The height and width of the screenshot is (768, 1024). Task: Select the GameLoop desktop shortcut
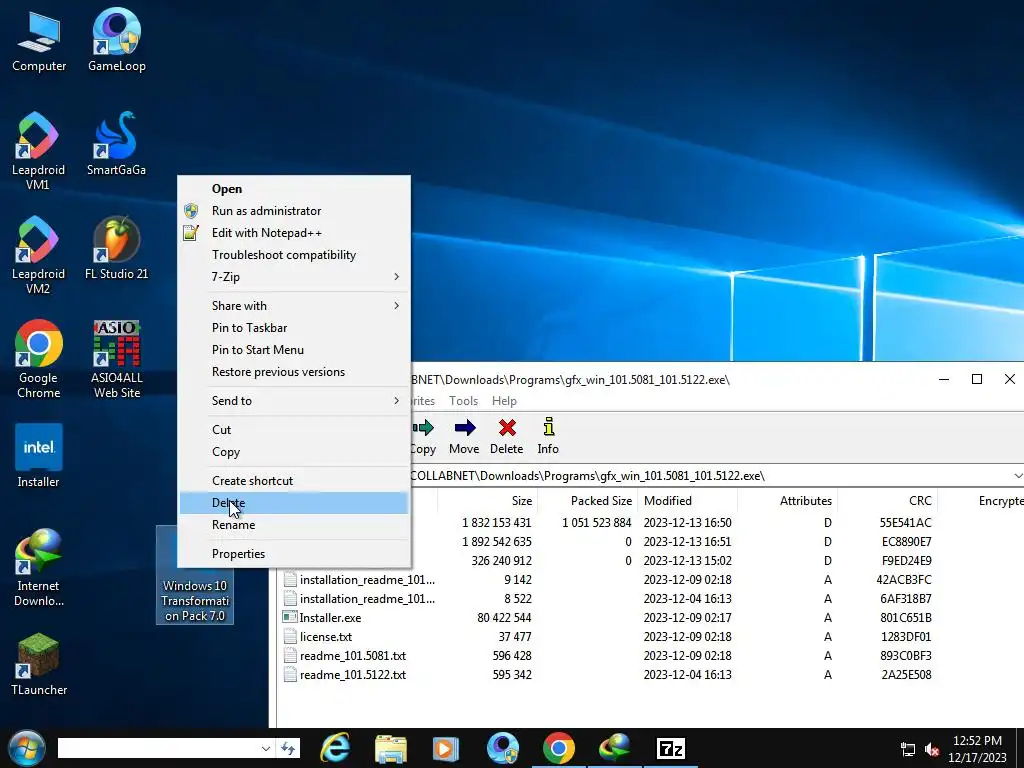tap(116, 40)
